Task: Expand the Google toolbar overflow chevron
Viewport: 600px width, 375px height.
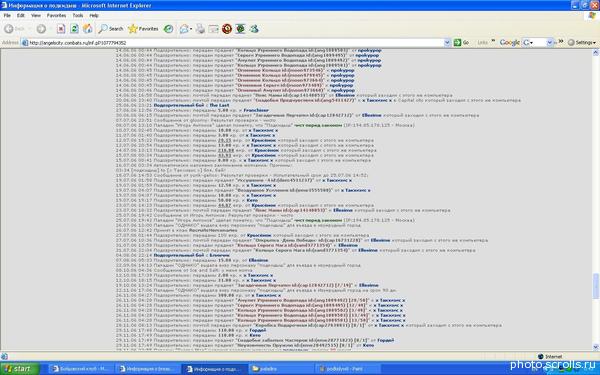Action: pos(561,41)
